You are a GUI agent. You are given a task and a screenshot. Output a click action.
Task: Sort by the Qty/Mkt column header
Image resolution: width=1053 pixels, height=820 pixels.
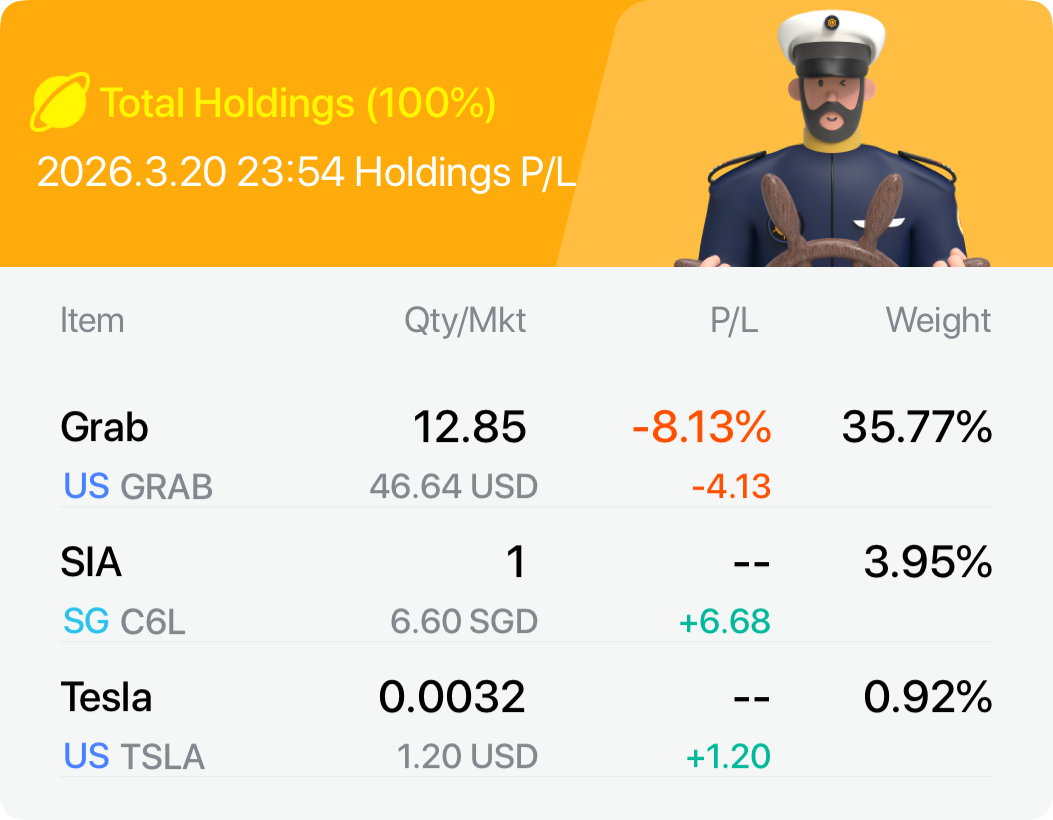(465, 321)
